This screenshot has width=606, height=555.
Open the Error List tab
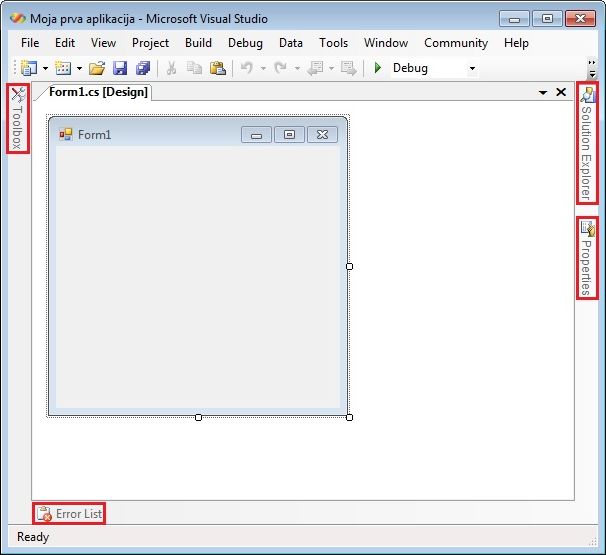click(69, 514)
